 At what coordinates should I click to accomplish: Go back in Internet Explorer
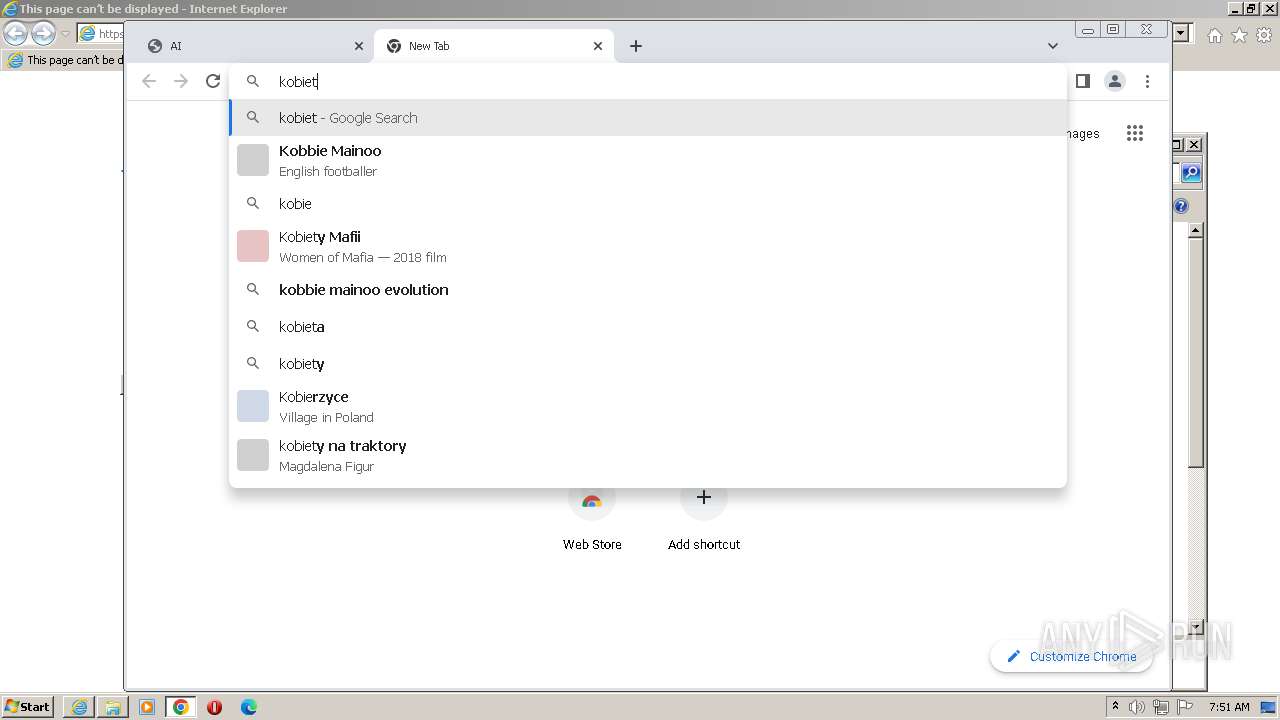tap(15, 33)
